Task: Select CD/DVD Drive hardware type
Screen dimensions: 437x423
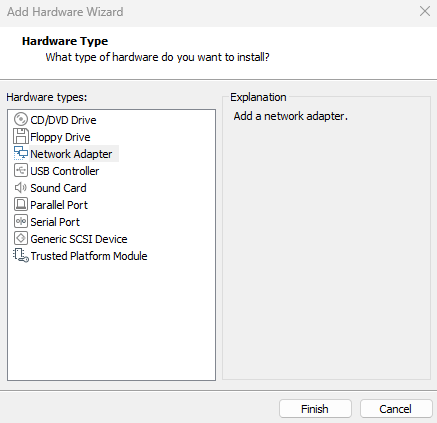Action: tap(63, 120)
